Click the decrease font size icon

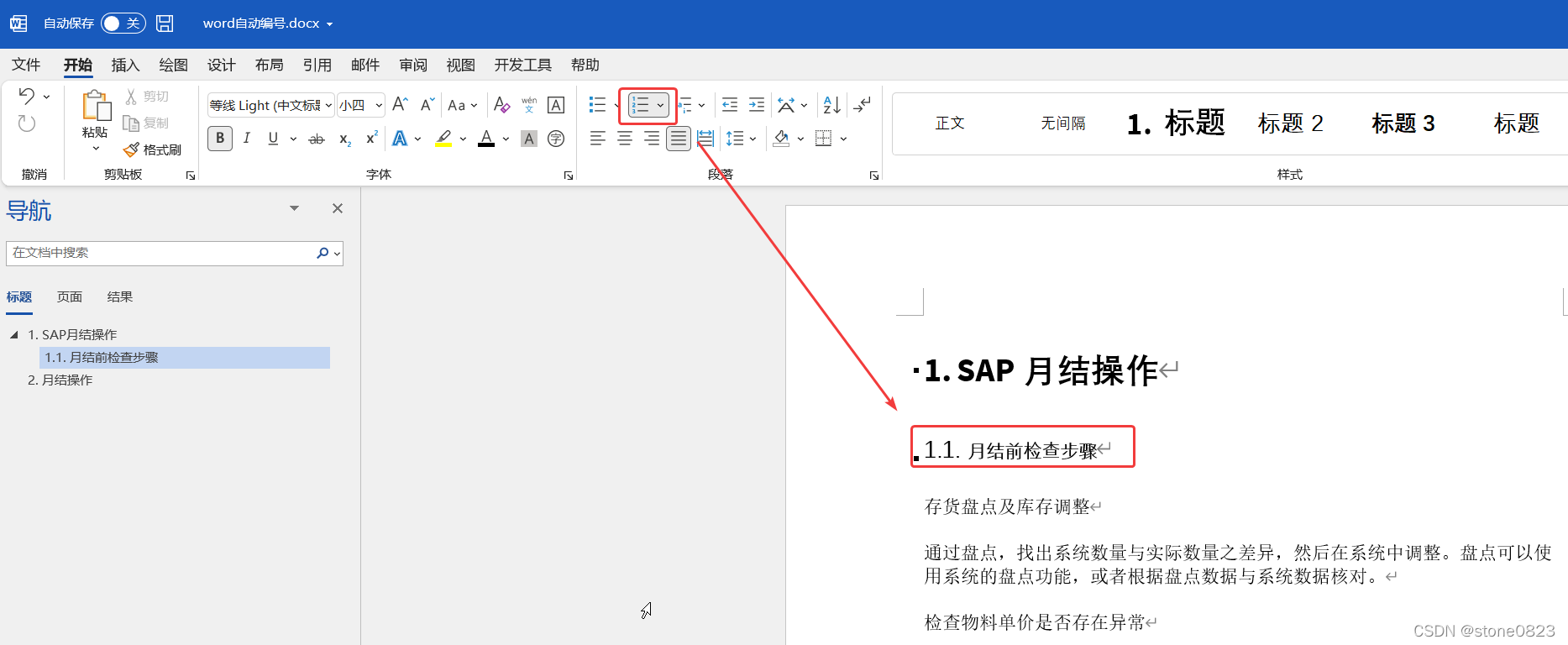click(427, 105)
